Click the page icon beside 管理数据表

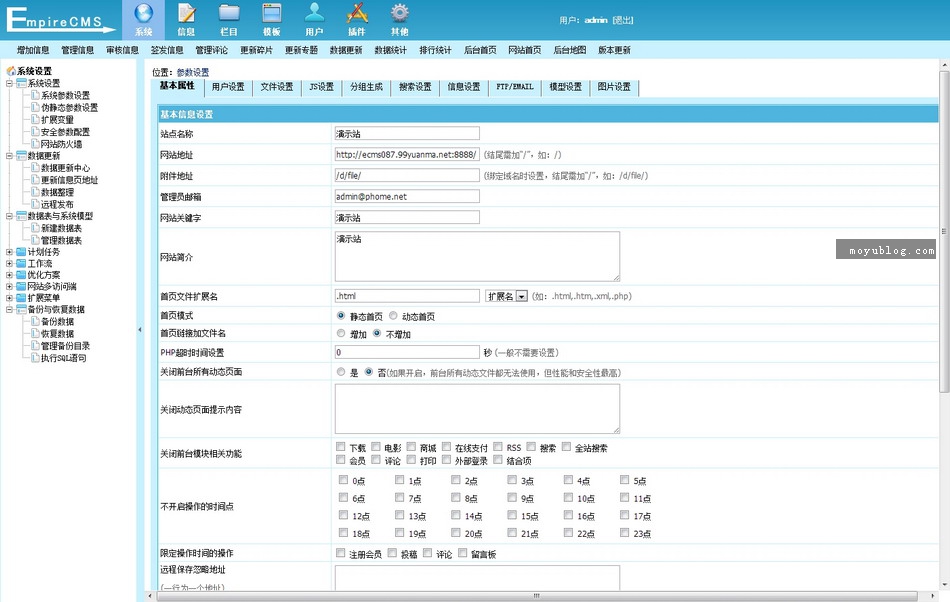(35, 240)
